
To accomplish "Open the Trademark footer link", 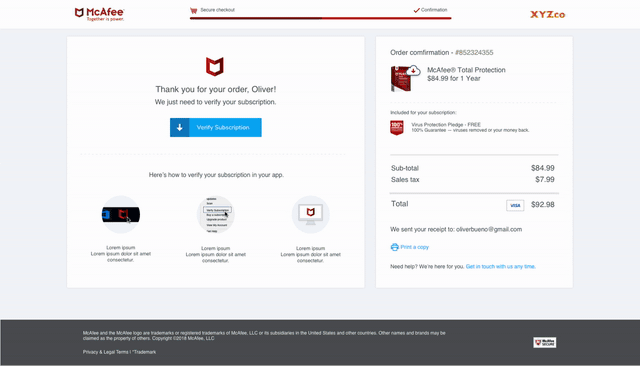I will (x=144, y=352).
